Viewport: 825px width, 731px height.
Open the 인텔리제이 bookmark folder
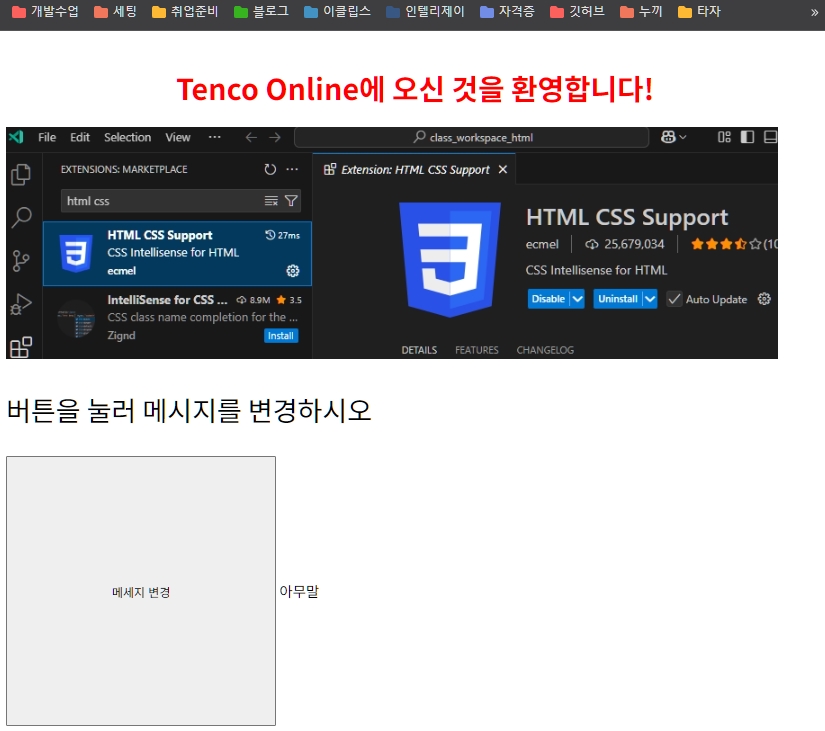425,12
